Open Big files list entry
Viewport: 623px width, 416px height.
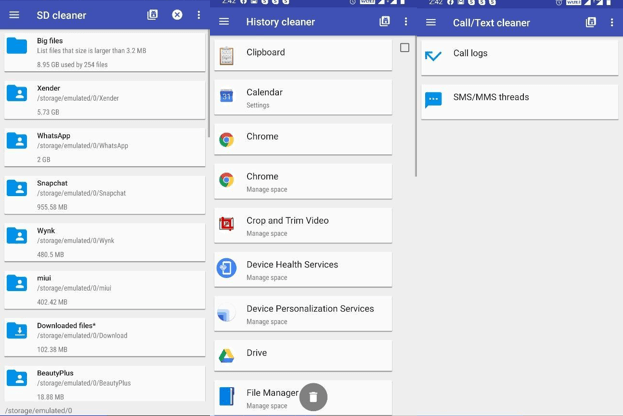[105, 52]
